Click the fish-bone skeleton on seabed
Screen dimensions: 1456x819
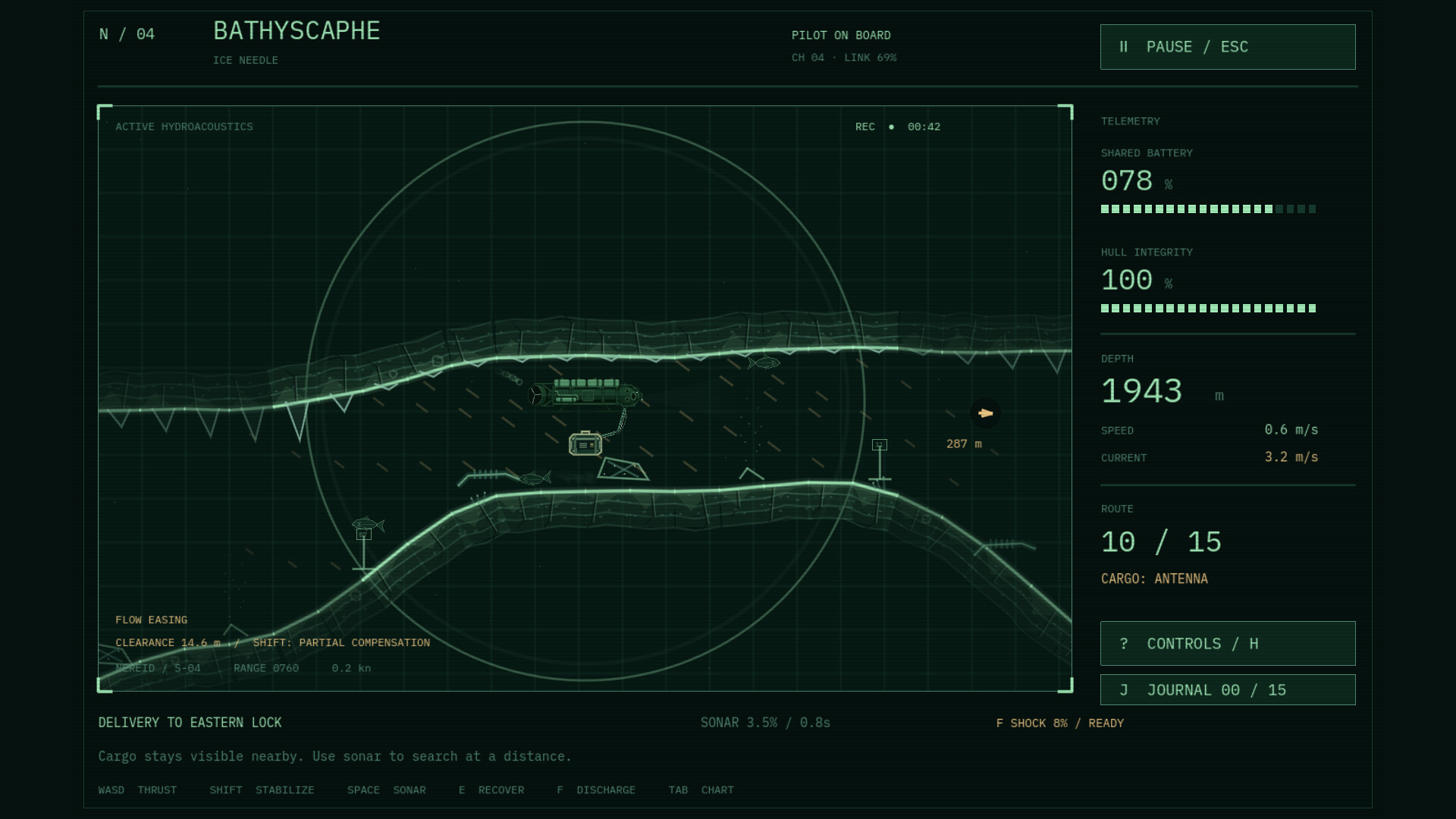(488, 477)
